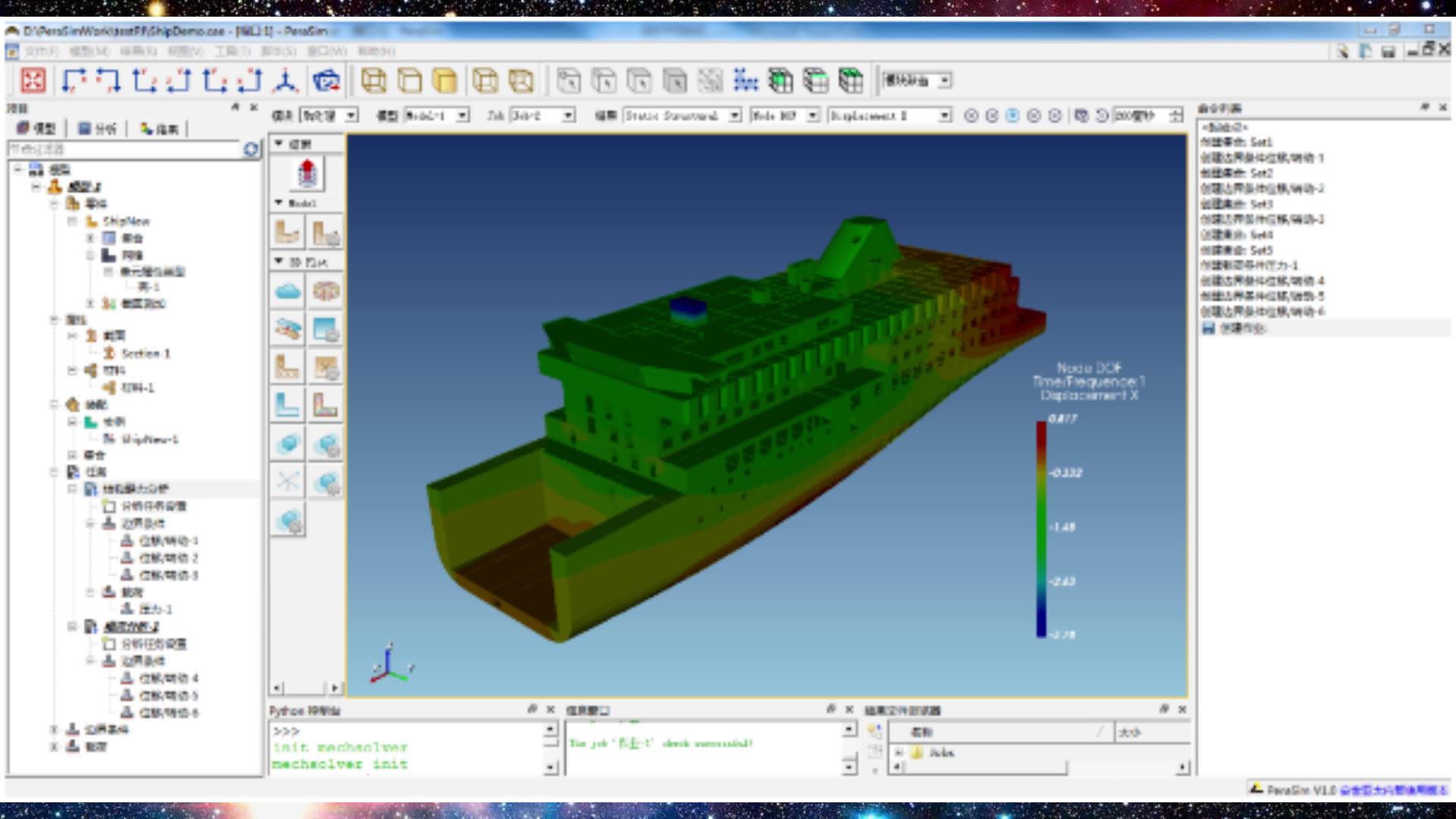Click the red fit-to-view icon in toolbar
The height and width of the screenshot is (819, 1456).
pos(33,80)
